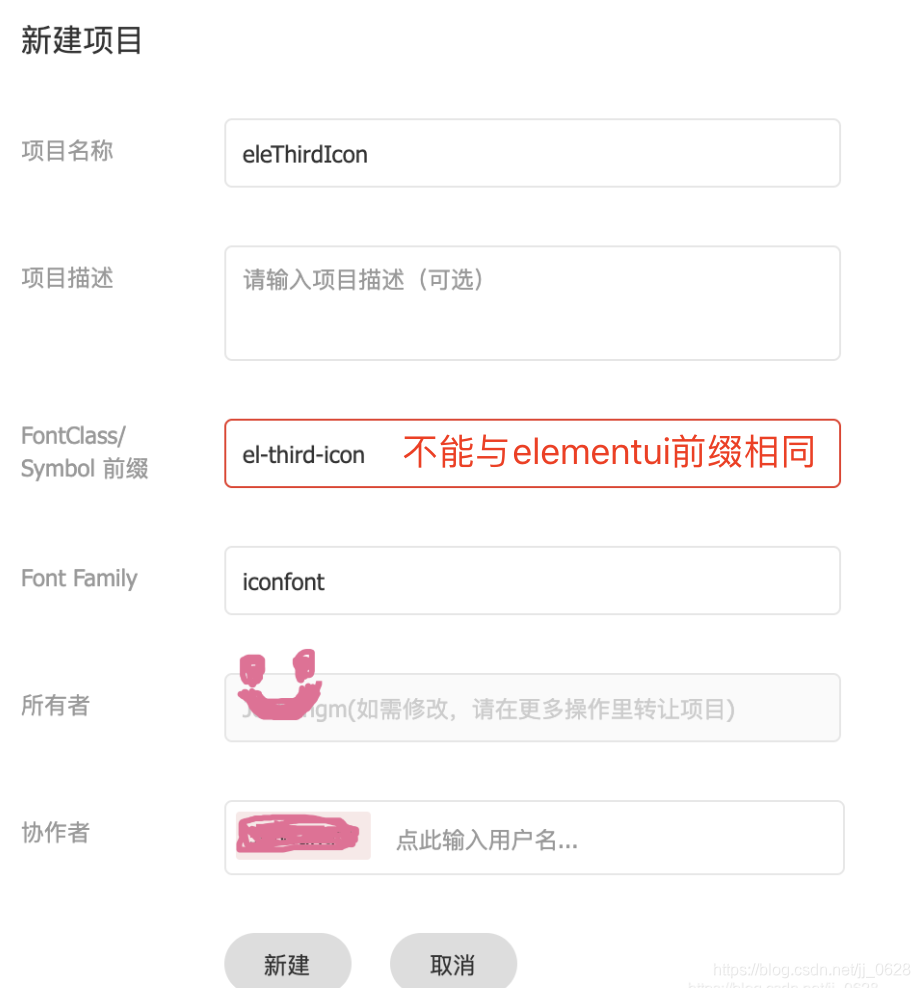Screen dimensions: 920x988
Task: Click the 所有者 label
Action: [x=55, y=706]
